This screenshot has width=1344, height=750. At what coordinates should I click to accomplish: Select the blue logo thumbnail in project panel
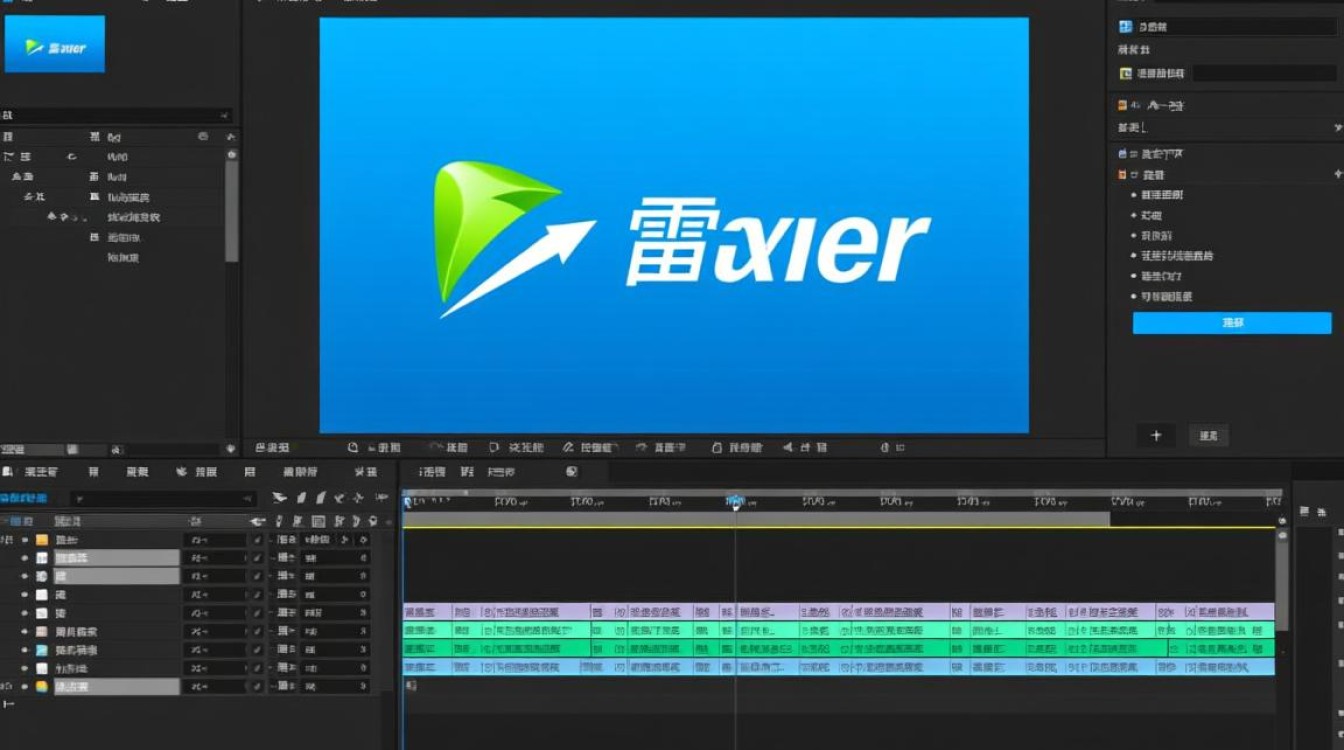pyautogui.click(x=55, y=43)
